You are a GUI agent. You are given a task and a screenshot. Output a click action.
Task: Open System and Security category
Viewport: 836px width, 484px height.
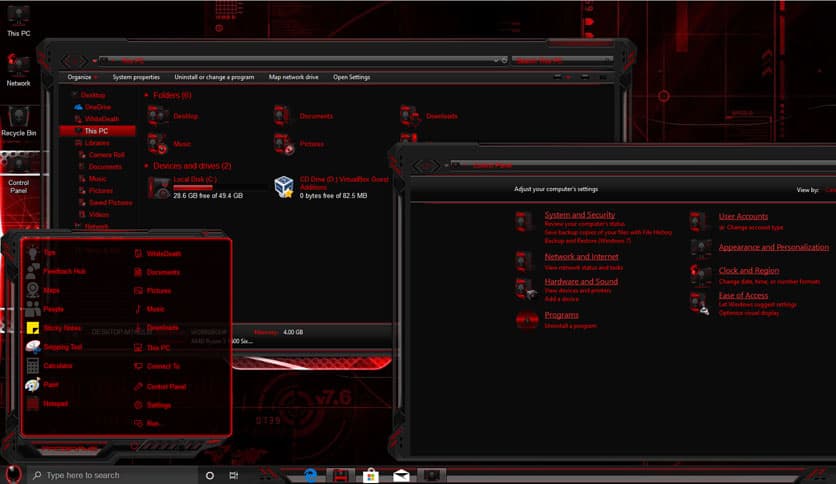point(580,215)
